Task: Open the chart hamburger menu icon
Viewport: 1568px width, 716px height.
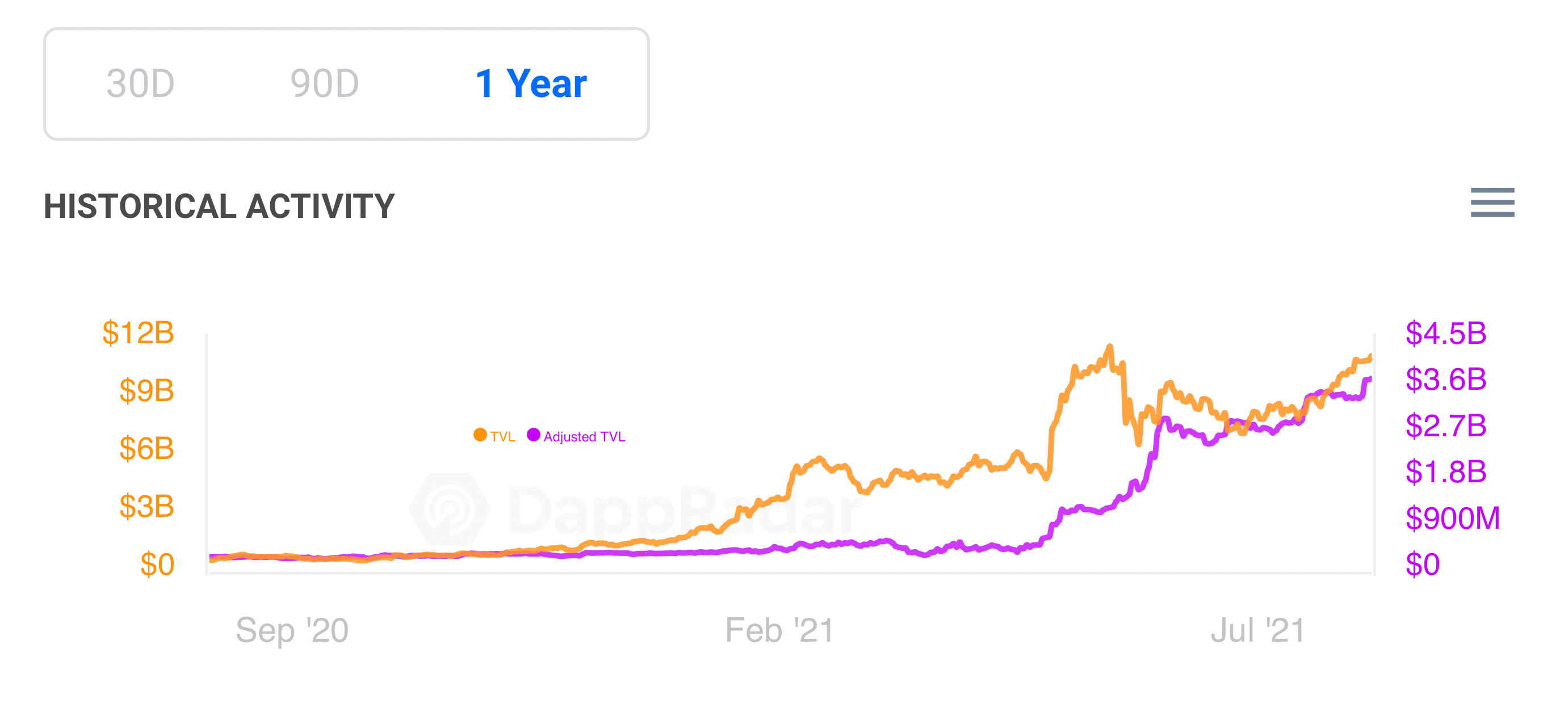Action: click(x=1492, y=202)
